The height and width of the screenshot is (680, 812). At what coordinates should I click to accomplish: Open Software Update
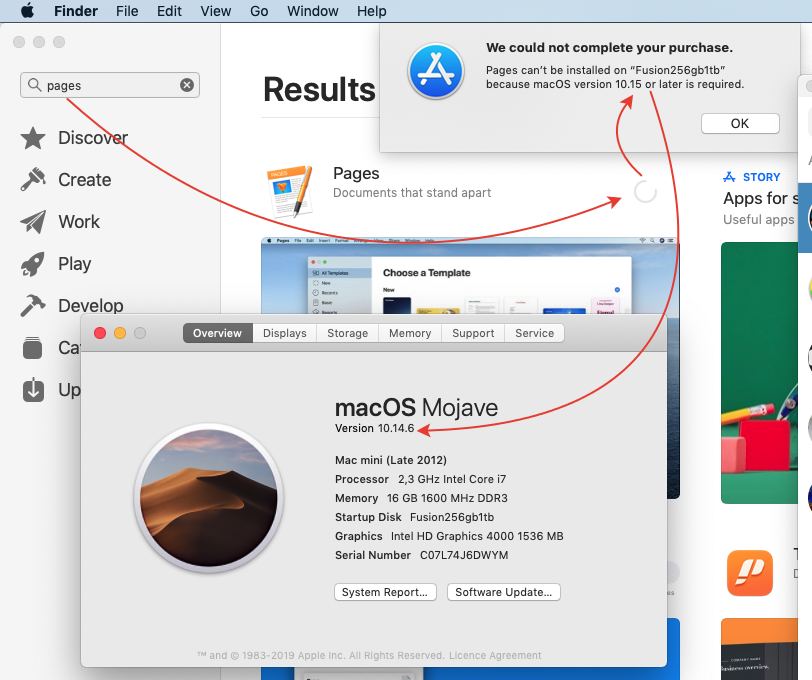504,592
